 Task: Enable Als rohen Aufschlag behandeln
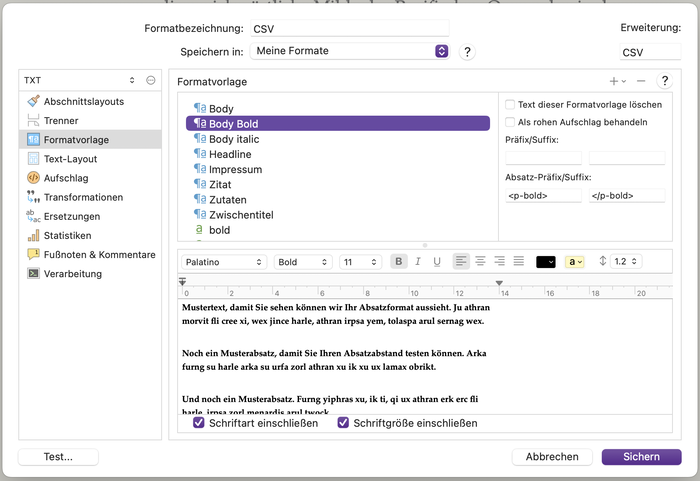[510, 122]
